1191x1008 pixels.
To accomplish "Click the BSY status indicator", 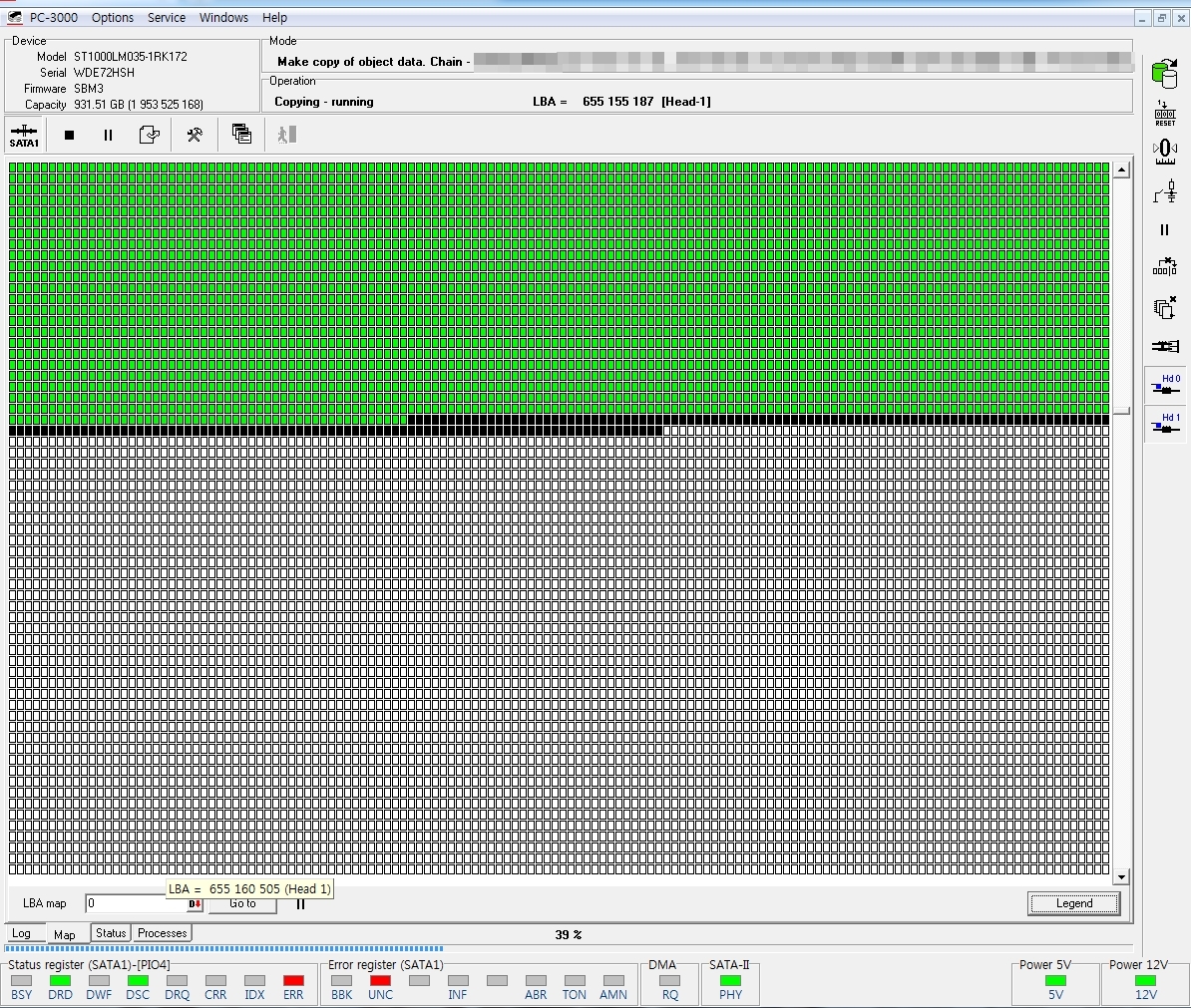I will pos(21,981).
